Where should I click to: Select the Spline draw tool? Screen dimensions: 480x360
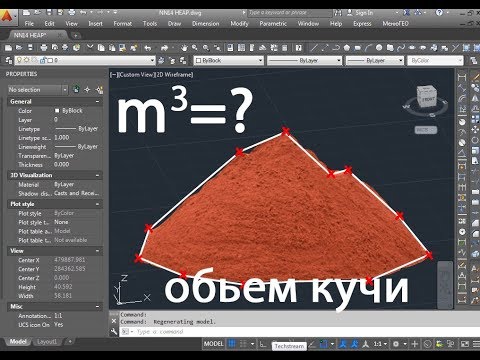tap(401, 48)
